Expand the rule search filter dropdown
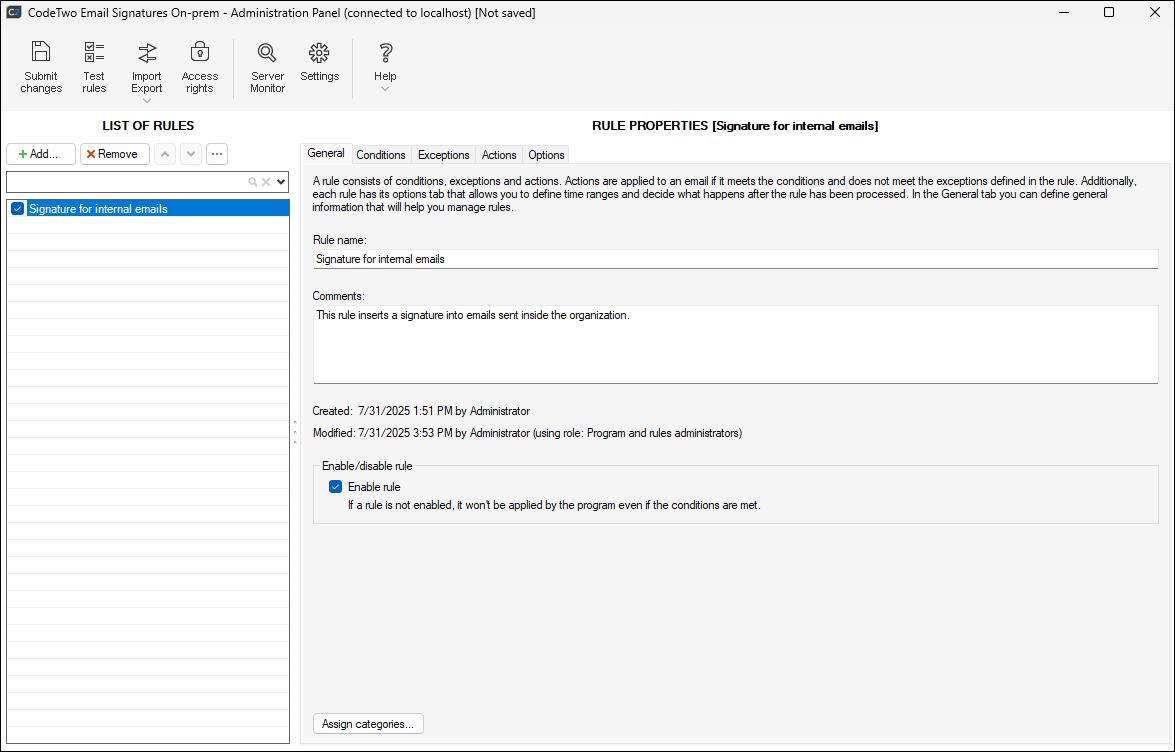Image resolution: width=1175 pixels, height=752 pixels. pos(281,182)
